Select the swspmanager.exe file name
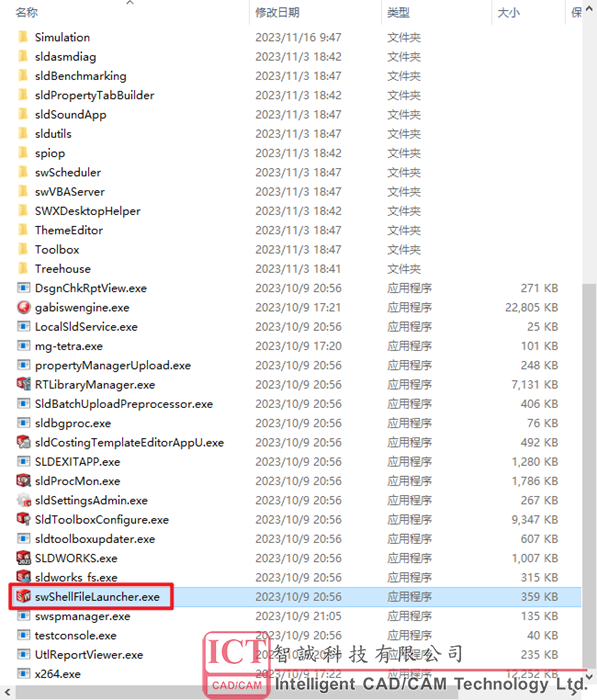The height and width of the screenshot is (700, 597). [x=83, y=616]
